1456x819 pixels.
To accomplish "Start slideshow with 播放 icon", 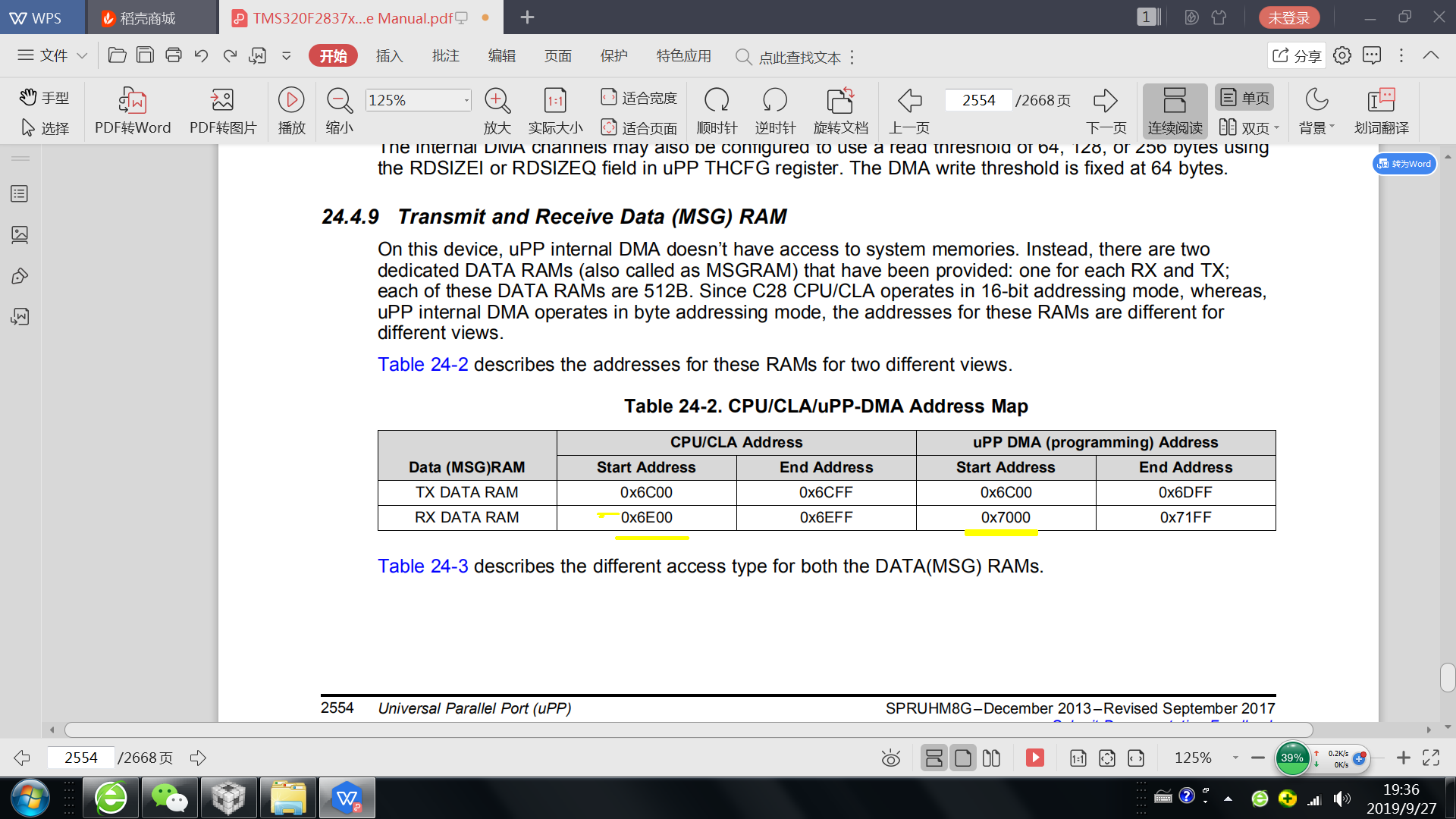I will (291, 101).
